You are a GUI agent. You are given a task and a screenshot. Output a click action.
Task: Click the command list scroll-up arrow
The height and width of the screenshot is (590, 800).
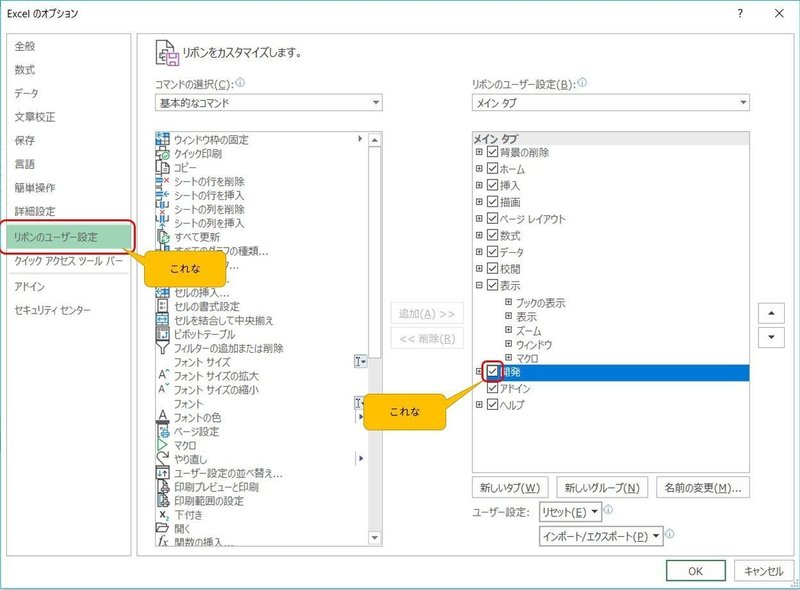click(x=375, y=140)
